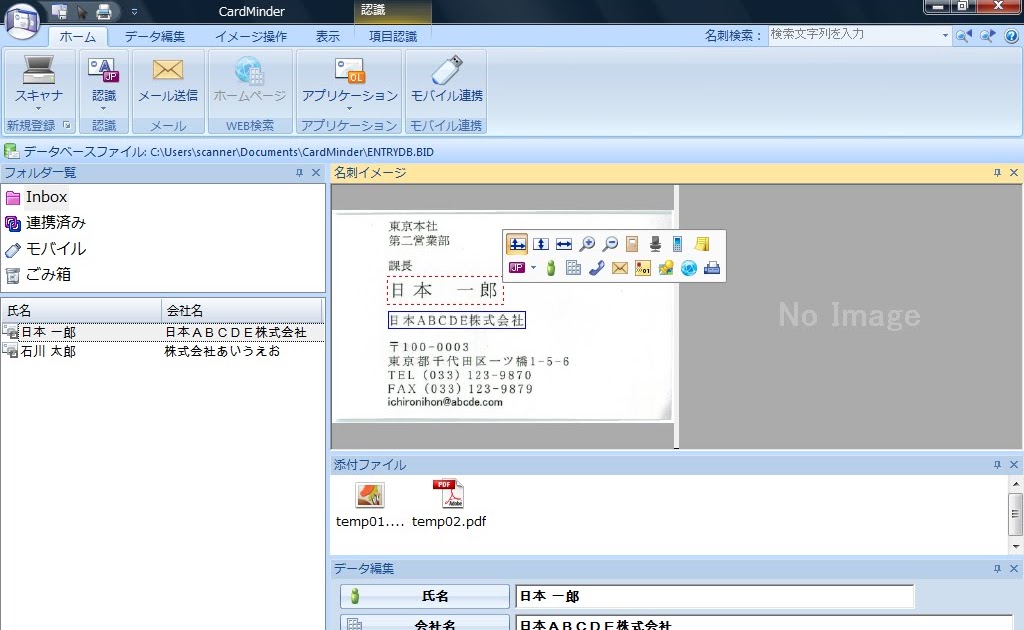
Task: Click the 氏名 input containing 日本 一郎
Action: [714, 596]
